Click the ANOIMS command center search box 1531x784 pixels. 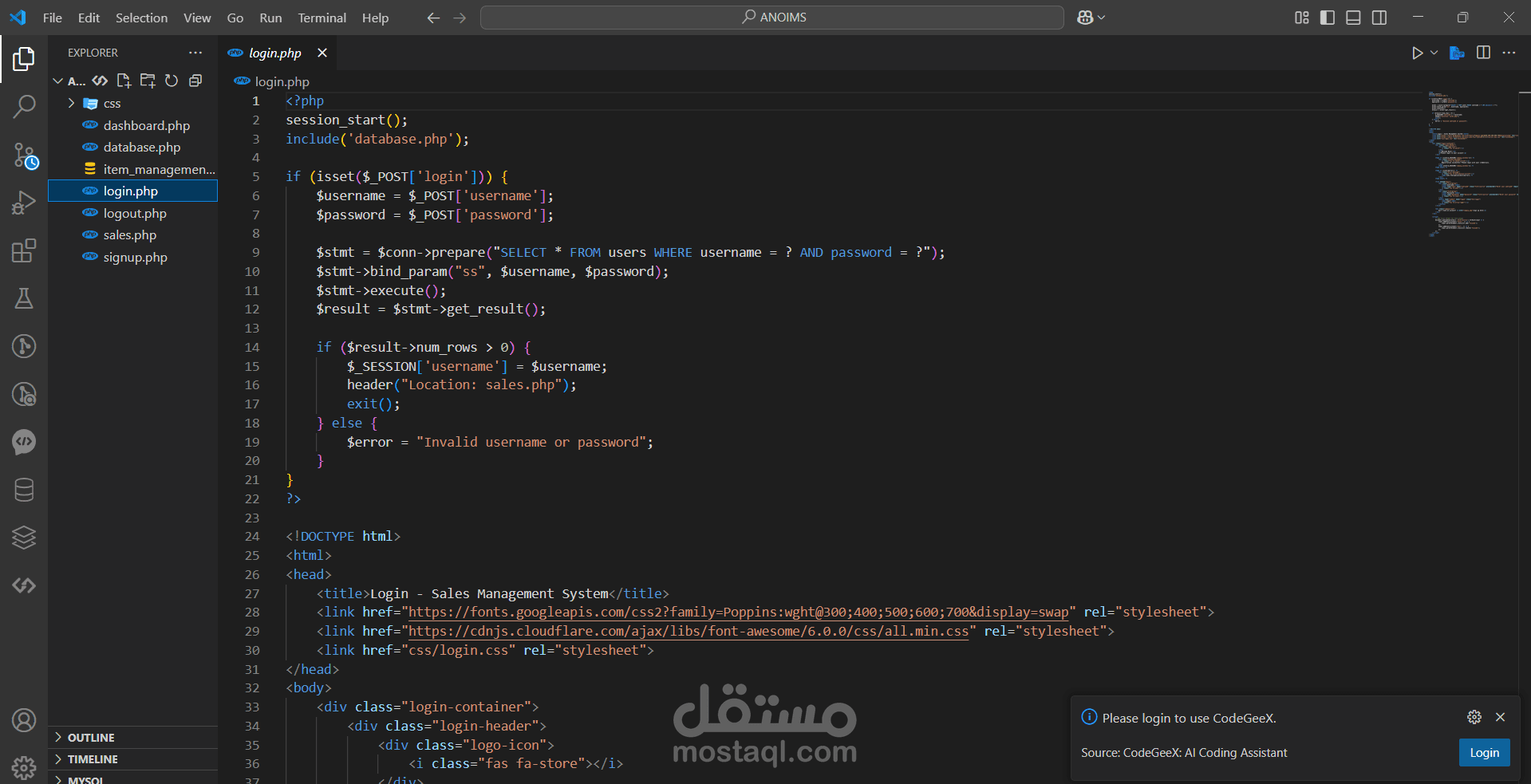pos(771,18)
